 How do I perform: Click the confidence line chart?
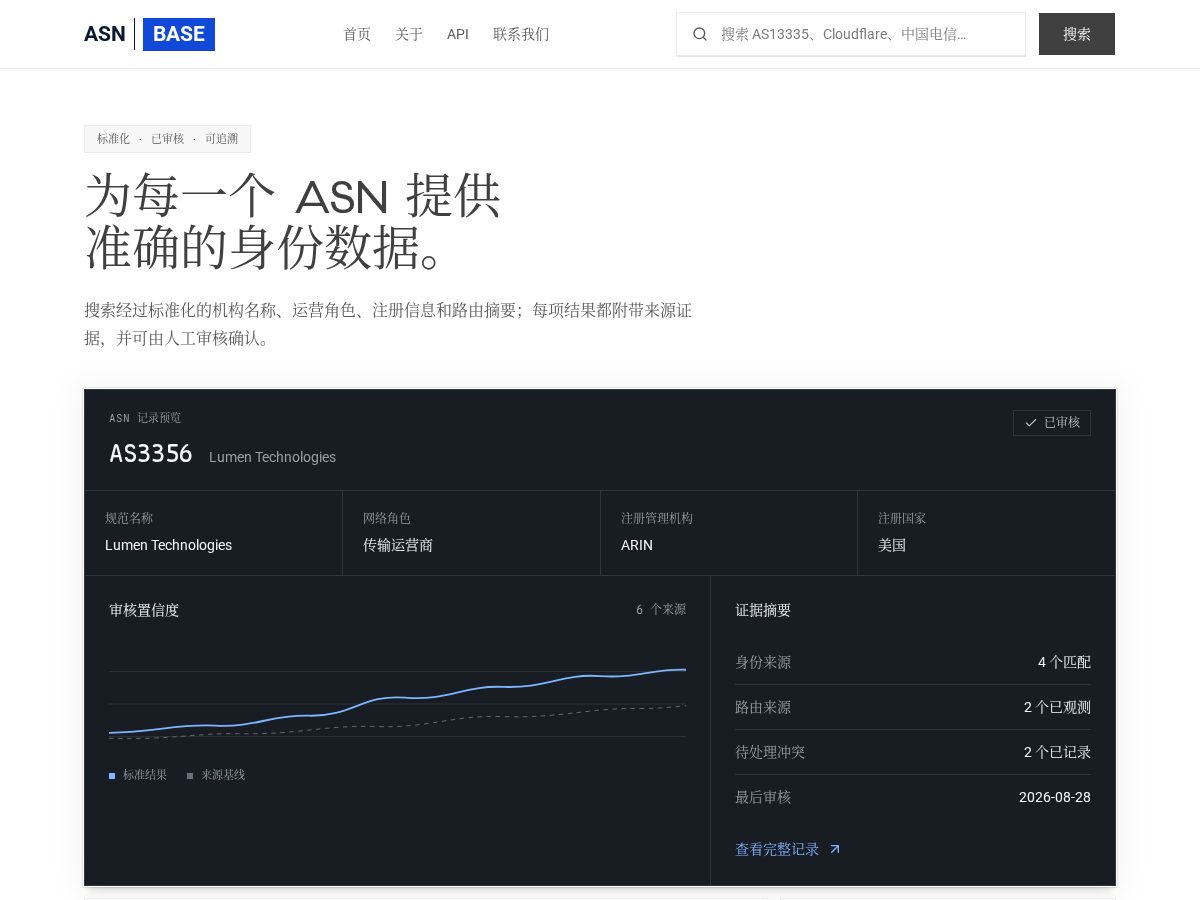pos(397,703)
